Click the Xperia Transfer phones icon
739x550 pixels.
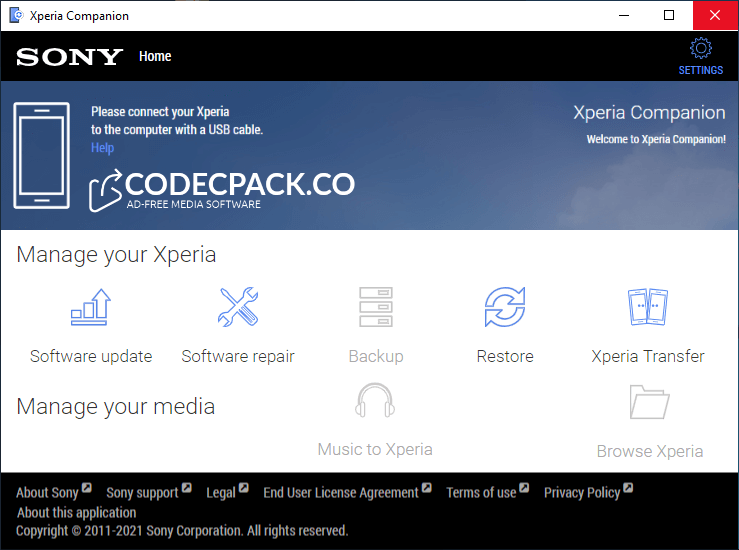coord(648,307)
